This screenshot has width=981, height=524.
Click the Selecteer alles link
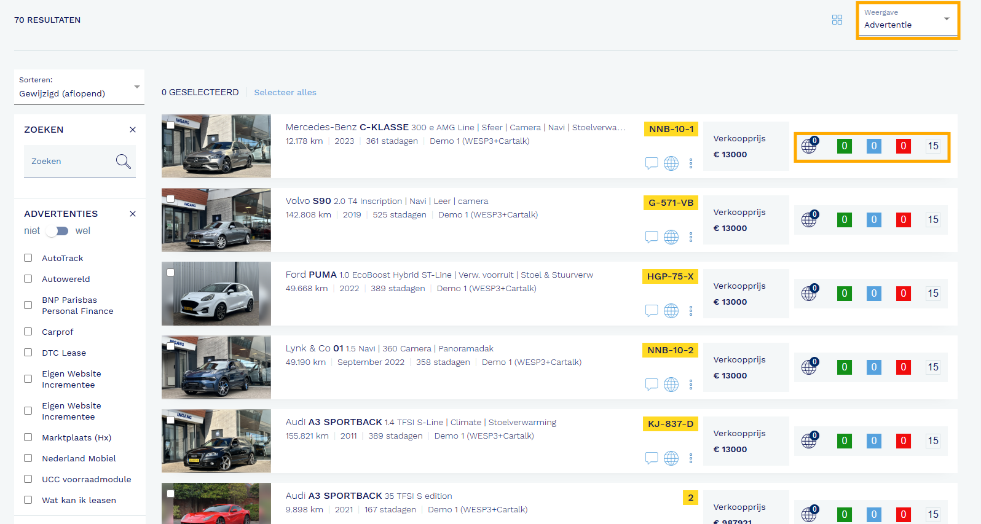coord(285,92)
